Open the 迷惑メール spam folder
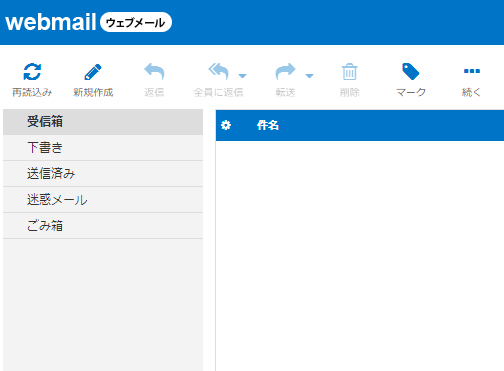Image resolution: width=504 pixels, height=371 pixels. 103,200
